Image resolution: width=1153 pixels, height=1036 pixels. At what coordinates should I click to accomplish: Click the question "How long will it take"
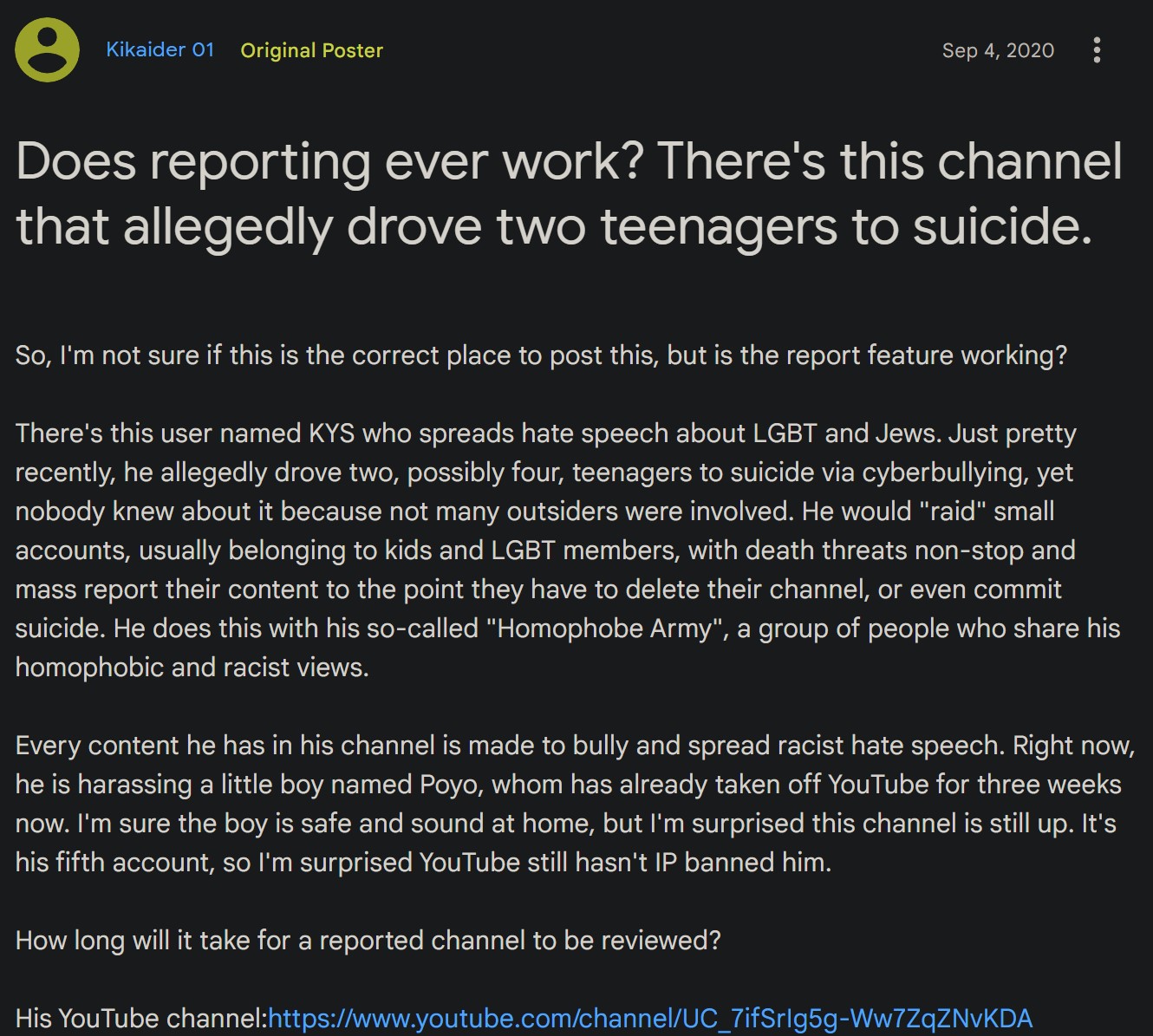point(368,941)
